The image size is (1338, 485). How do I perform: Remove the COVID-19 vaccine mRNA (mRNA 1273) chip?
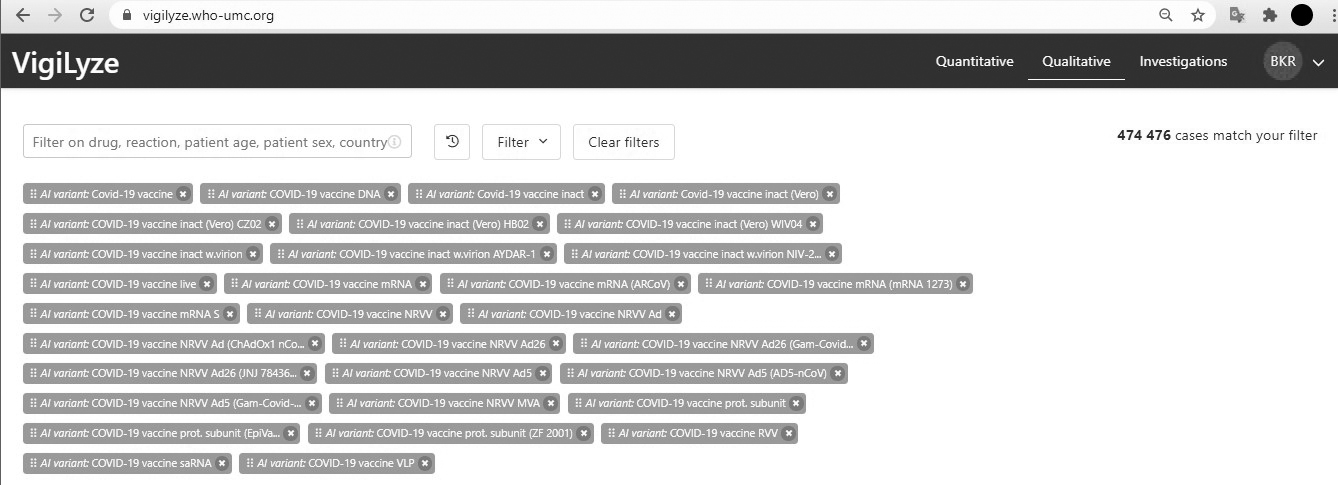(963, 284)
